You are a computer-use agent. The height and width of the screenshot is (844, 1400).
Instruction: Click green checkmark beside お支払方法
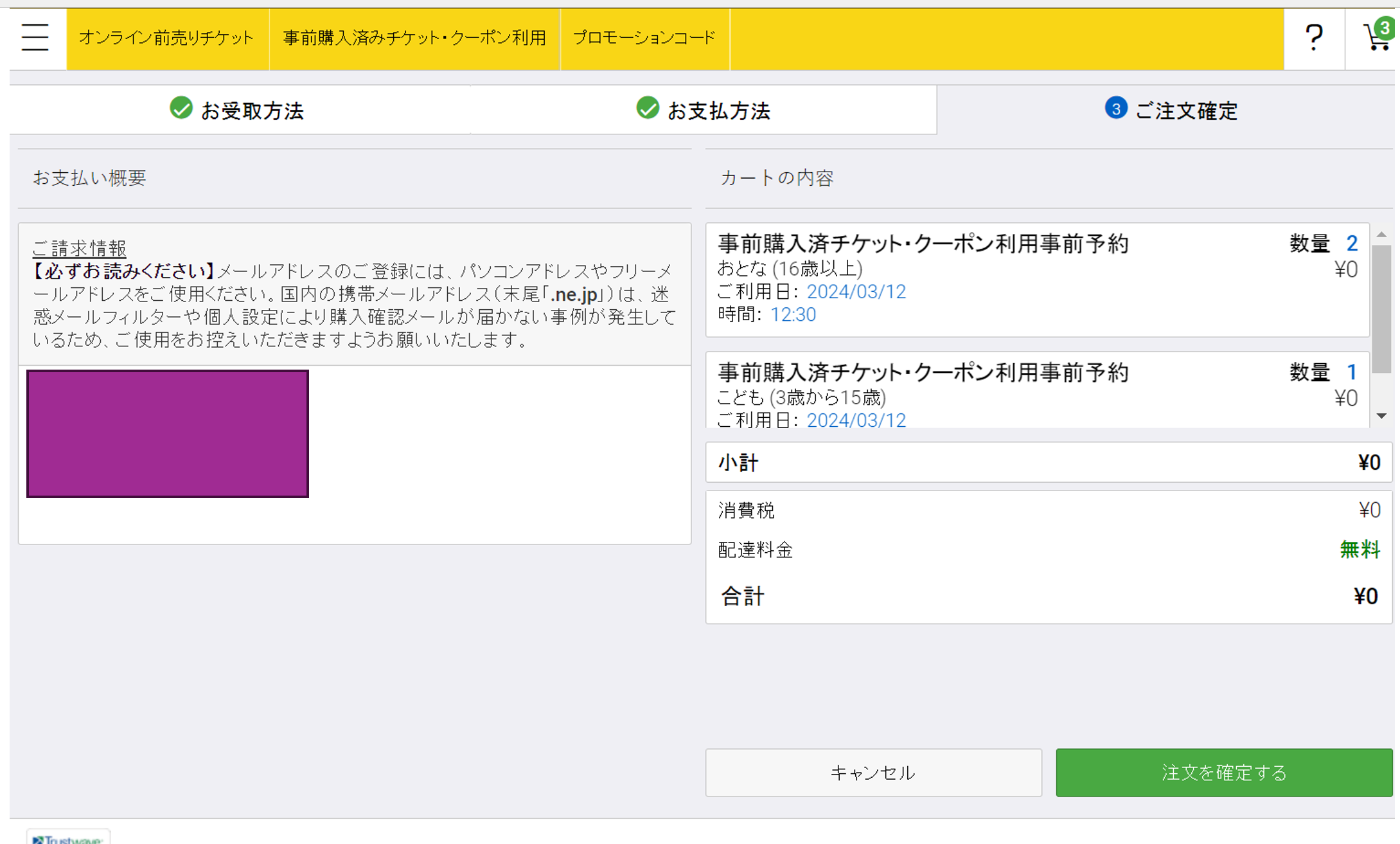point(648,108)
